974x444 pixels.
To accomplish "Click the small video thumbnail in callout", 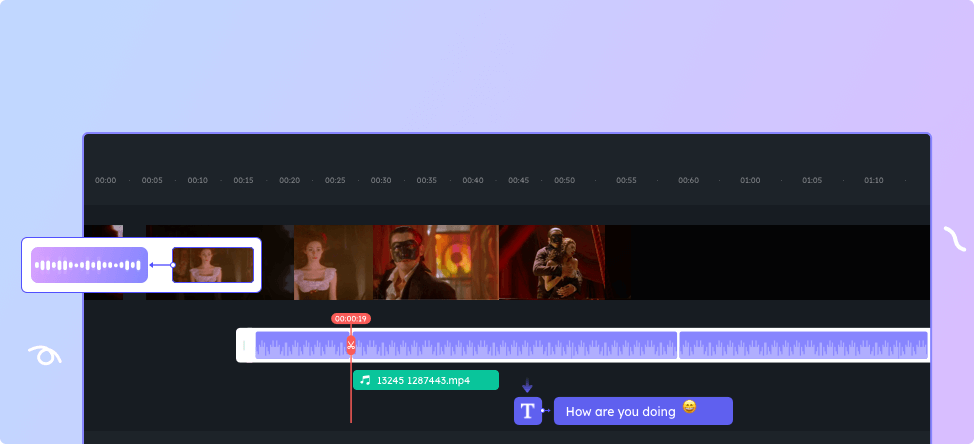I will pyautogui.click(x=213, y=265).
